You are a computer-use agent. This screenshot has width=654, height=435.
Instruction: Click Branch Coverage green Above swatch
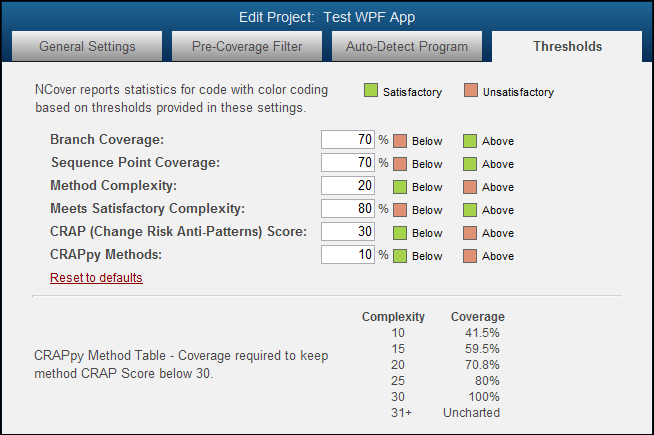(x=470, y=141)
